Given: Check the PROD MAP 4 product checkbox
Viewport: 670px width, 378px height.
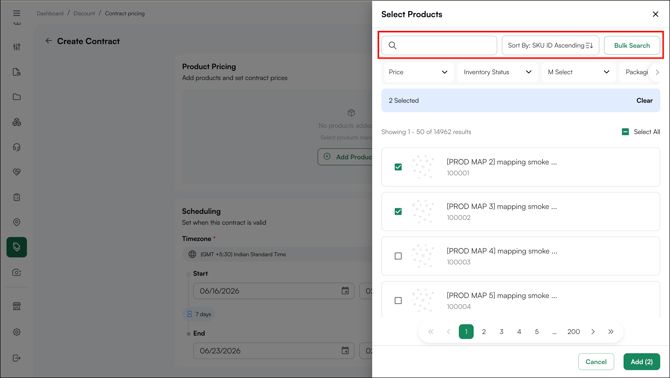Looking at the screenshot, I should pyautogui.click(x=398, y=256).
